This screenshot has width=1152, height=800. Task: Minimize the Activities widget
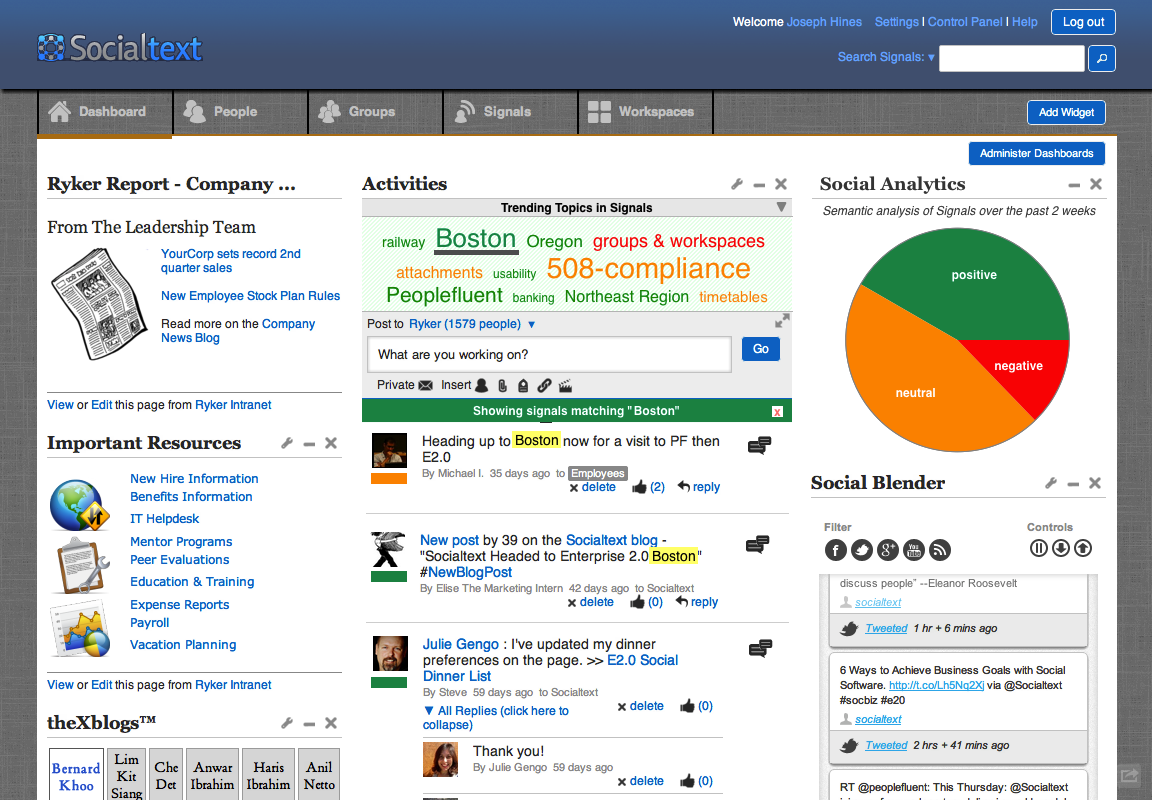[x=759, y=185]
